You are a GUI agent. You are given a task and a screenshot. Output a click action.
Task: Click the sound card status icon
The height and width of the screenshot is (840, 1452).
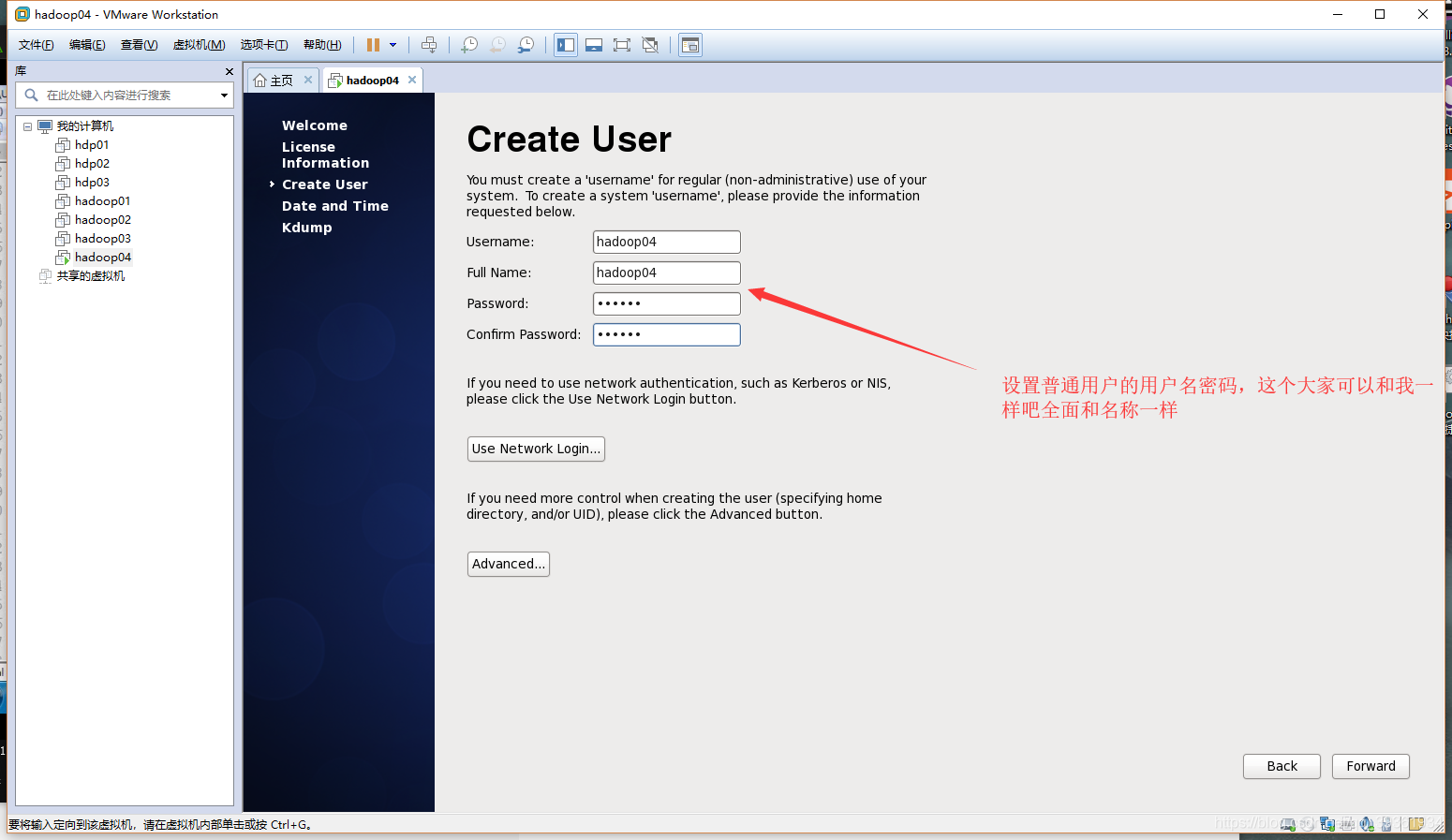[1367, 824]
